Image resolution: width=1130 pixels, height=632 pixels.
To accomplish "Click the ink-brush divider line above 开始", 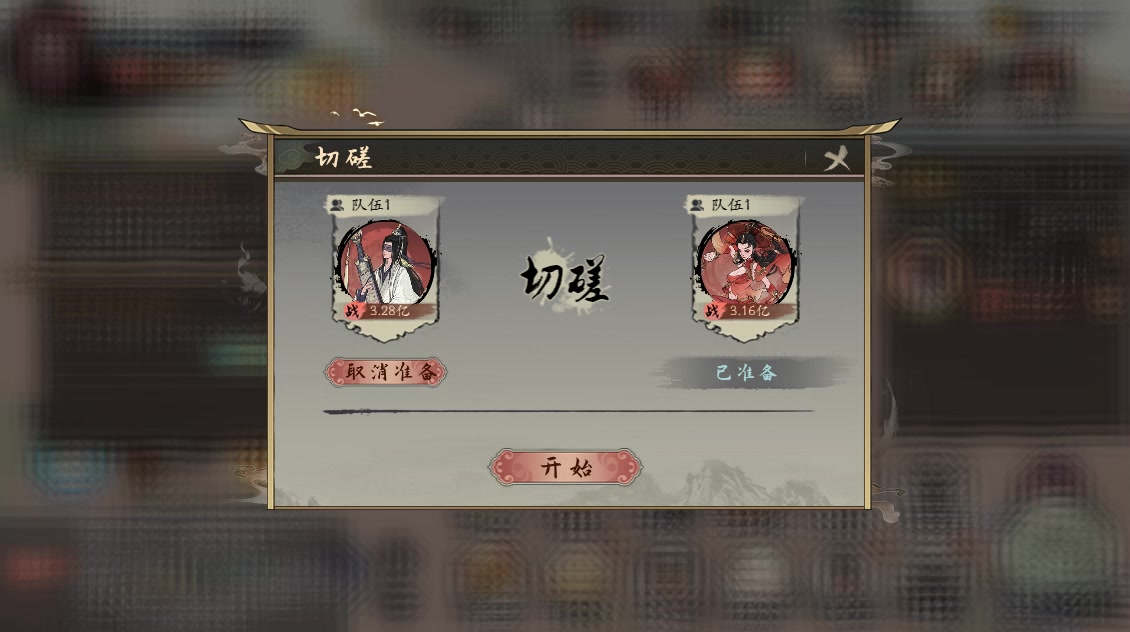I will click(569, 411).
